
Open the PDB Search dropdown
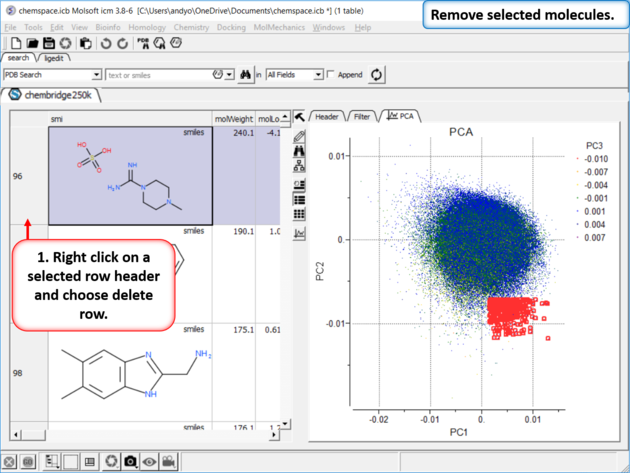coord(97,75)
